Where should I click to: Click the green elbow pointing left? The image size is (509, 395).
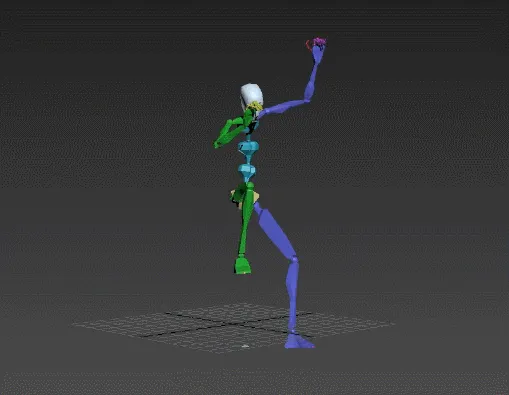217,144
